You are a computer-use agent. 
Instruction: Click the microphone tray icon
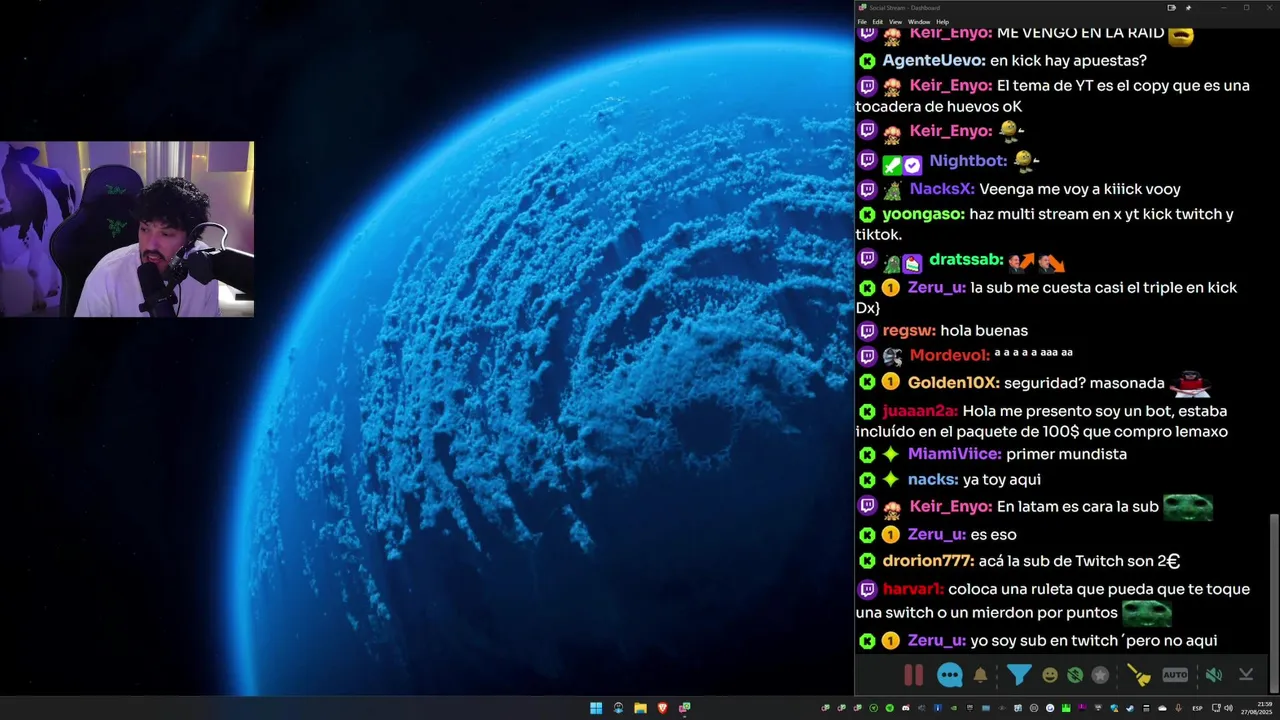pyautogui.click(x=1178, y=708)
